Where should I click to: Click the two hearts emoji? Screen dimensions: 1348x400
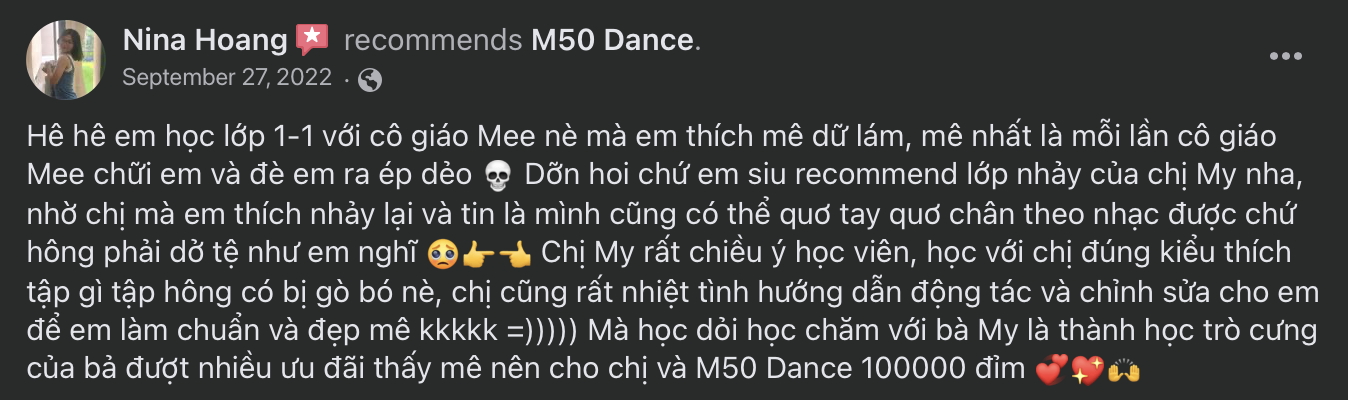(1046, 370)
